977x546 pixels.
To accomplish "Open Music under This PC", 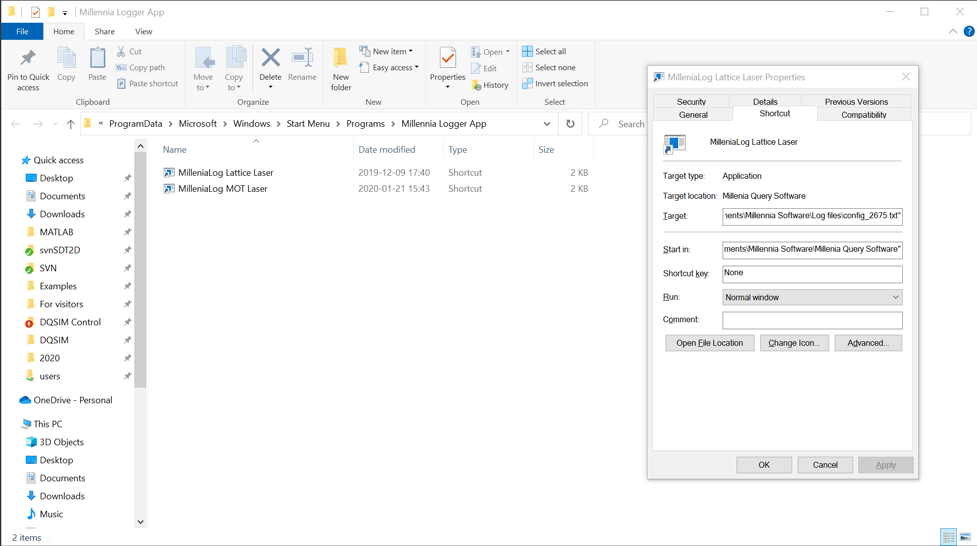I will (x=51, y=514).
